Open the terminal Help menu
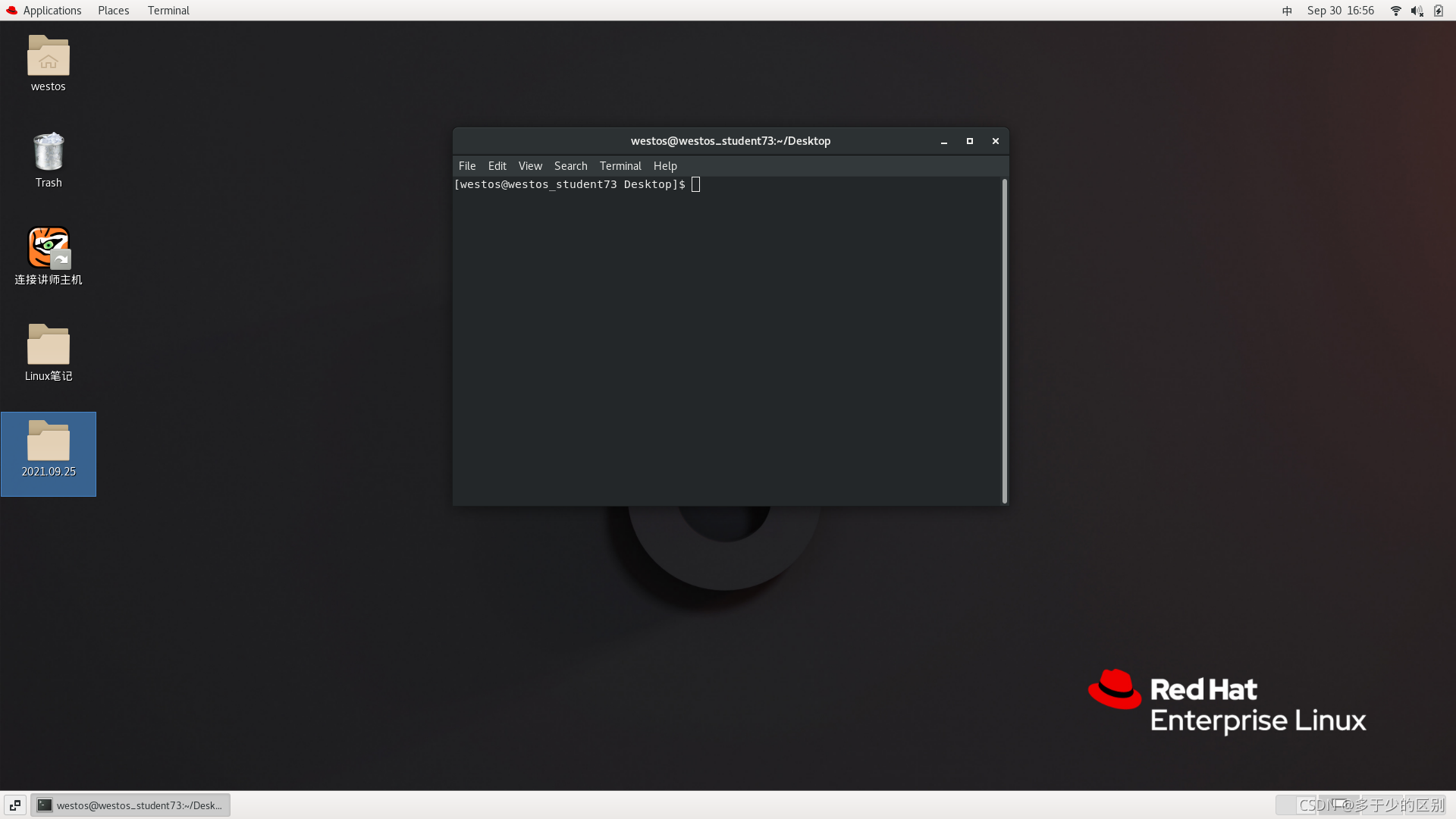 (x=665, y=166)
